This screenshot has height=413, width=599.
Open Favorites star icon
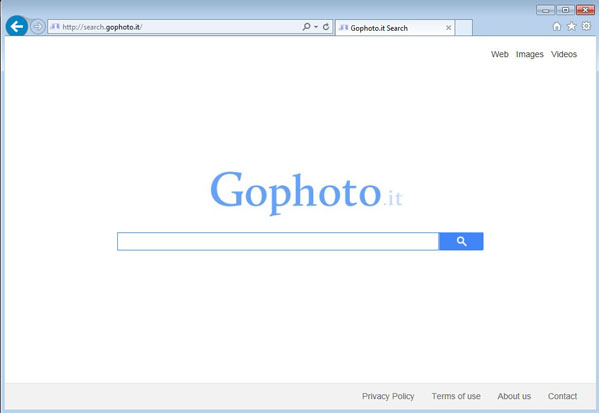(x=571, y=26)
